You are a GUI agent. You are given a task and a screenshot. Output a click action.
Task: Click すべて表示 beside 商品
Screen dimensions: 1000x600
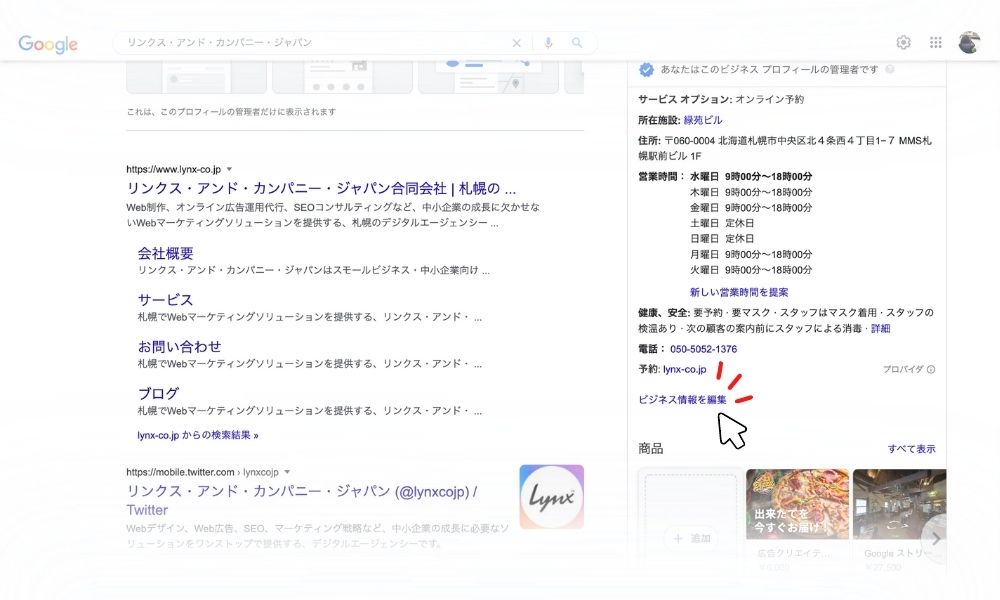click(911, 449)
